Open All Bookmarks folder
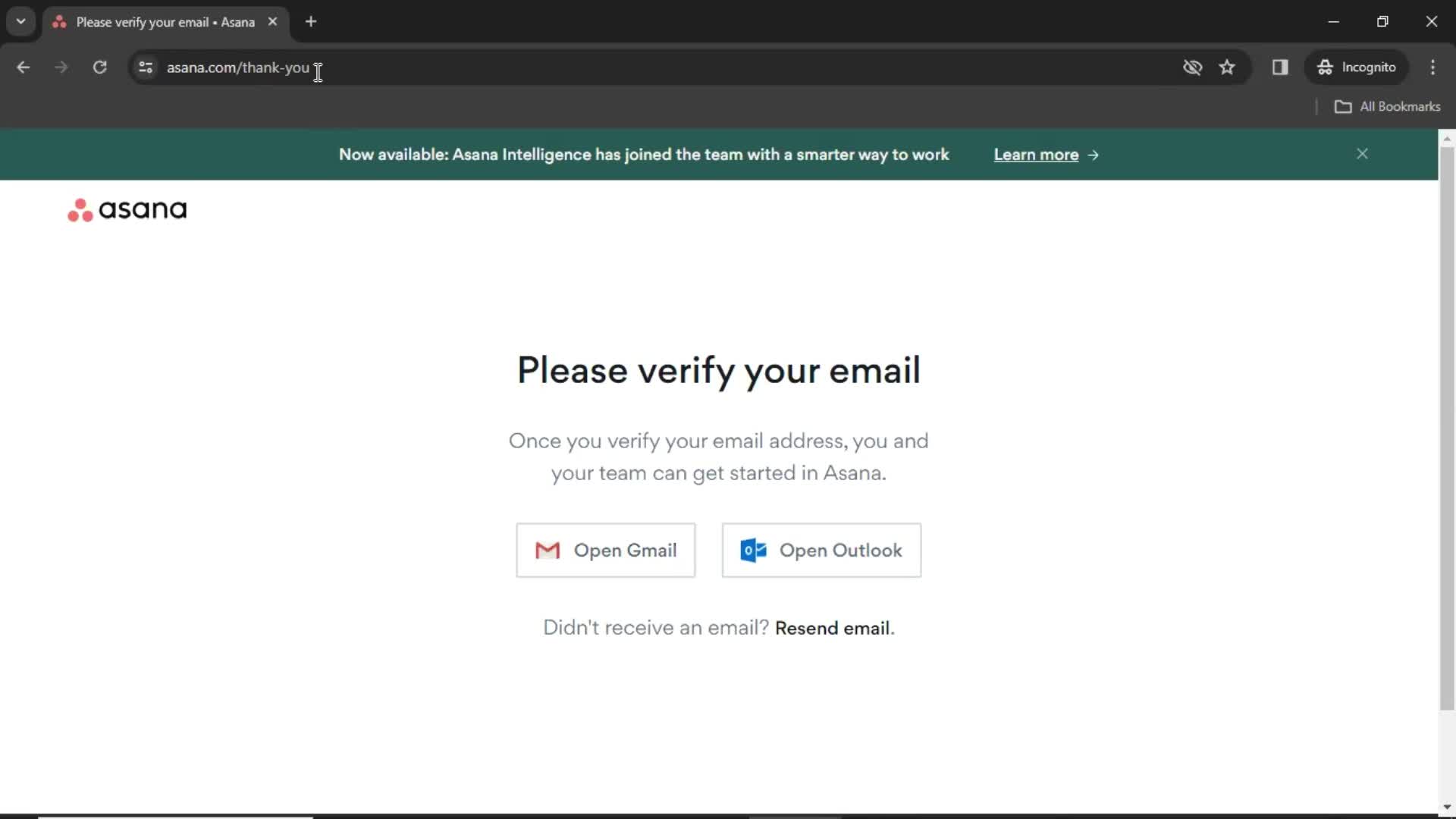The image size is (1456, 819). coord(1387,107)
